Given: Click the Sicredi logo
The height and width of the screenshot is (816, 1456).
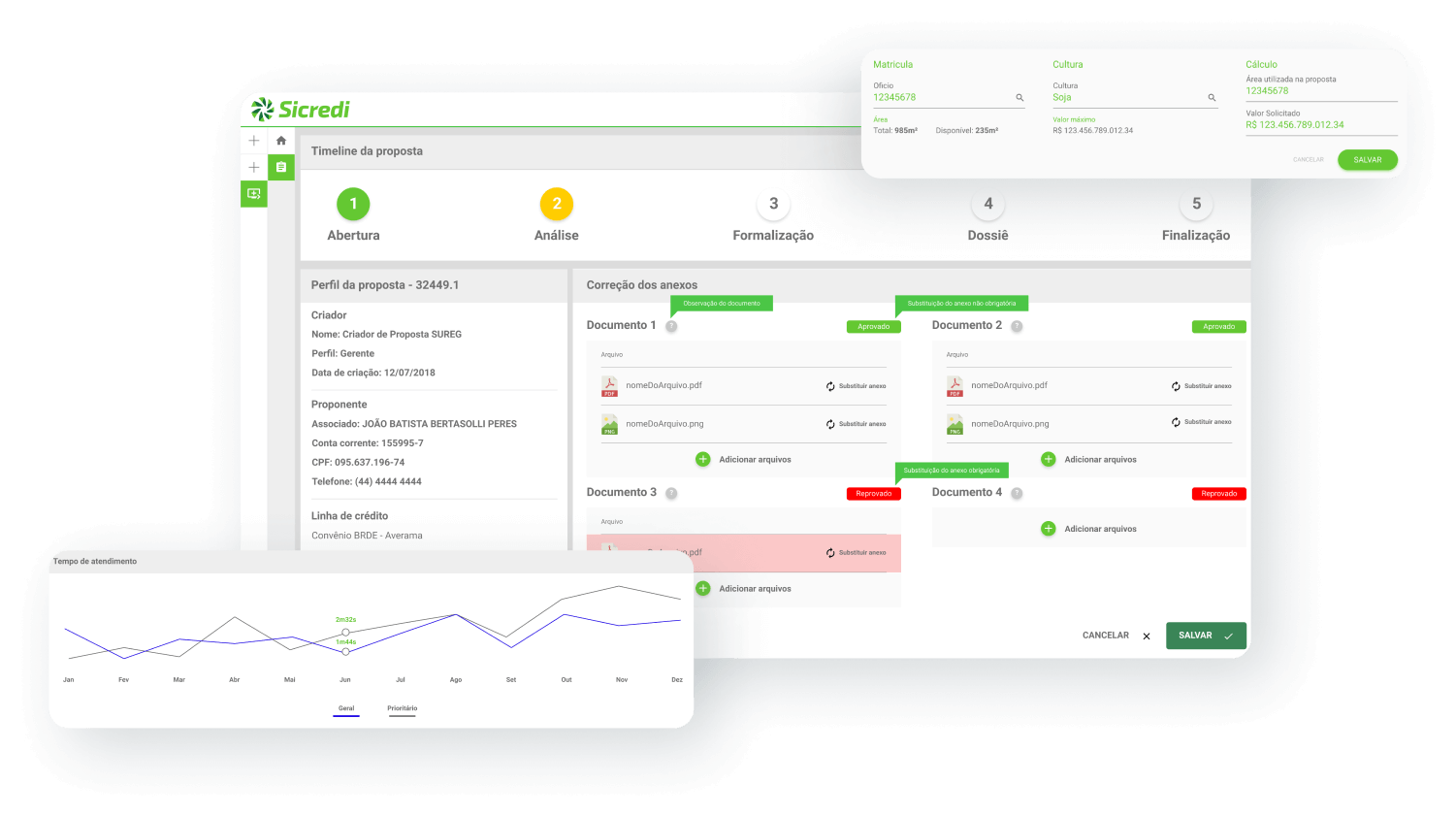Looking at the screenshot, I should (x=300, y=109).
